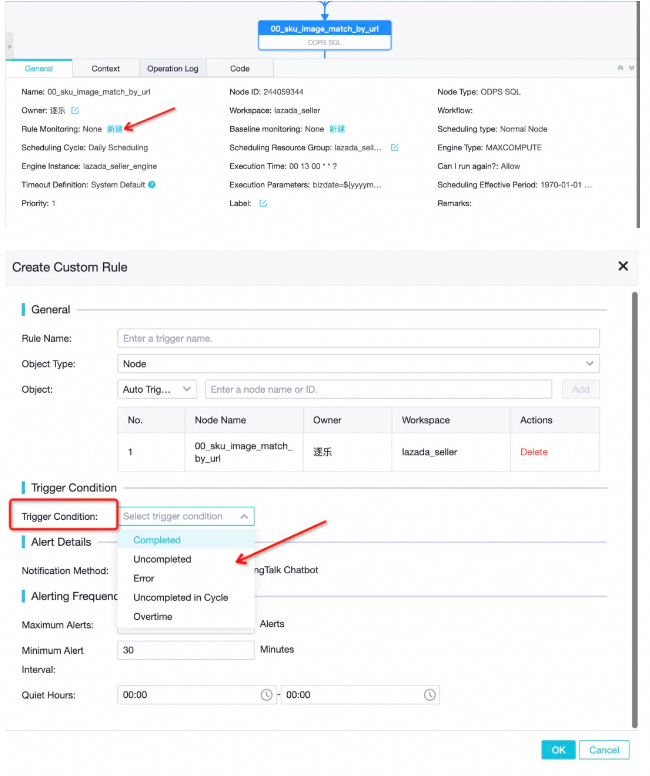Screen dimensions: 650x776
Task: Click the Rule Name input field
Action: pos(358,338)
